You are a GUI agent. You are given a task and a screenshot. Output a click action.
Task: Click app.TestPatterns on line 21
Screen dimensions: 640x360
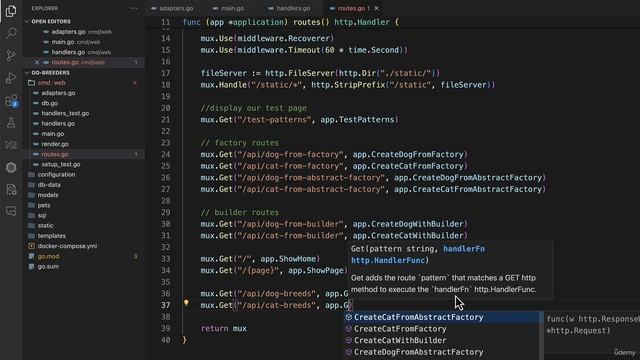click(x=358, y=120)
